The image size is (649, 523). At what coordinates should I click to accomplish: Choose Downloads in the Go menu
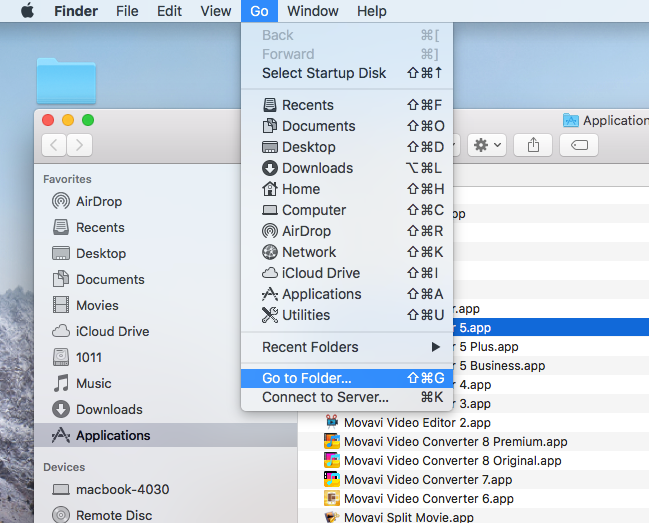pyautogui.click(x=347, y=168)
